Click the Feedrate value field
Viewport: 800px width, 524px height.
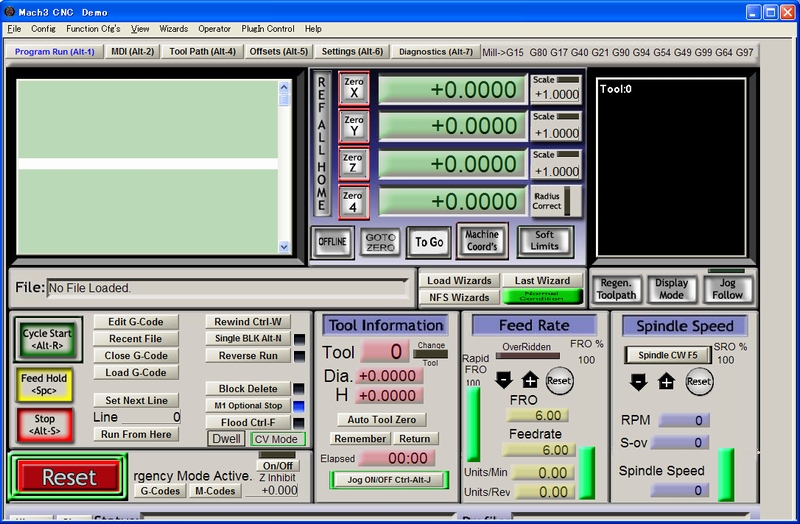point(538,450)
